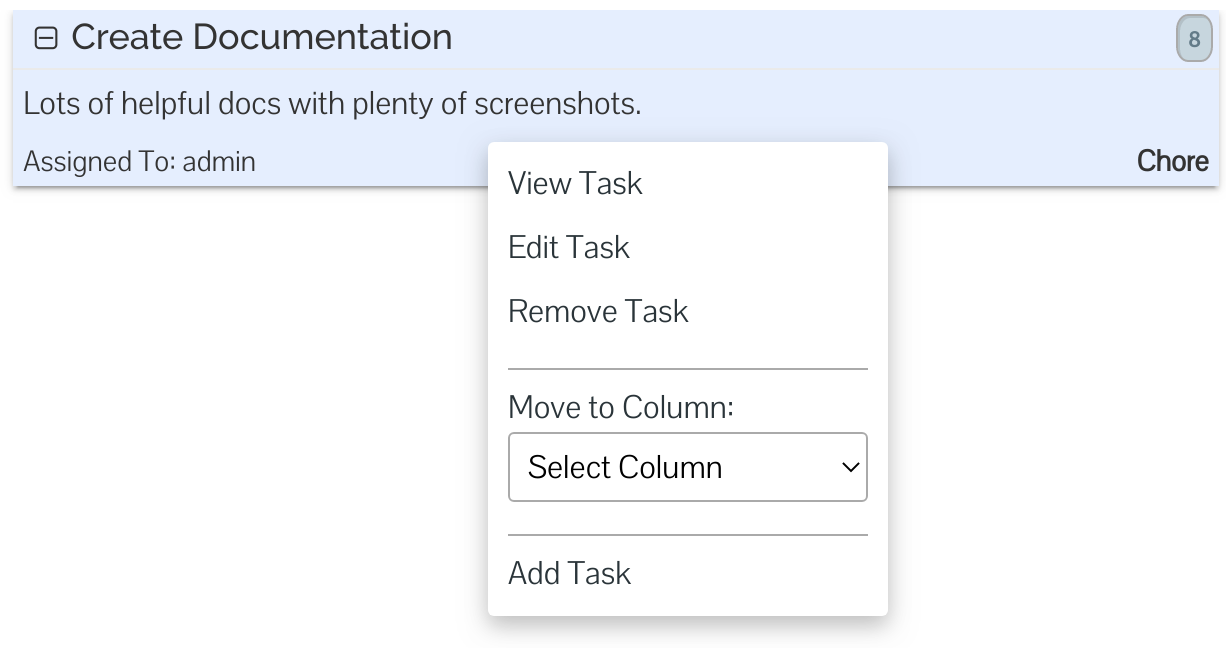Click the card header area
The height and width of the screenshot is (648, 1226).
700,36
